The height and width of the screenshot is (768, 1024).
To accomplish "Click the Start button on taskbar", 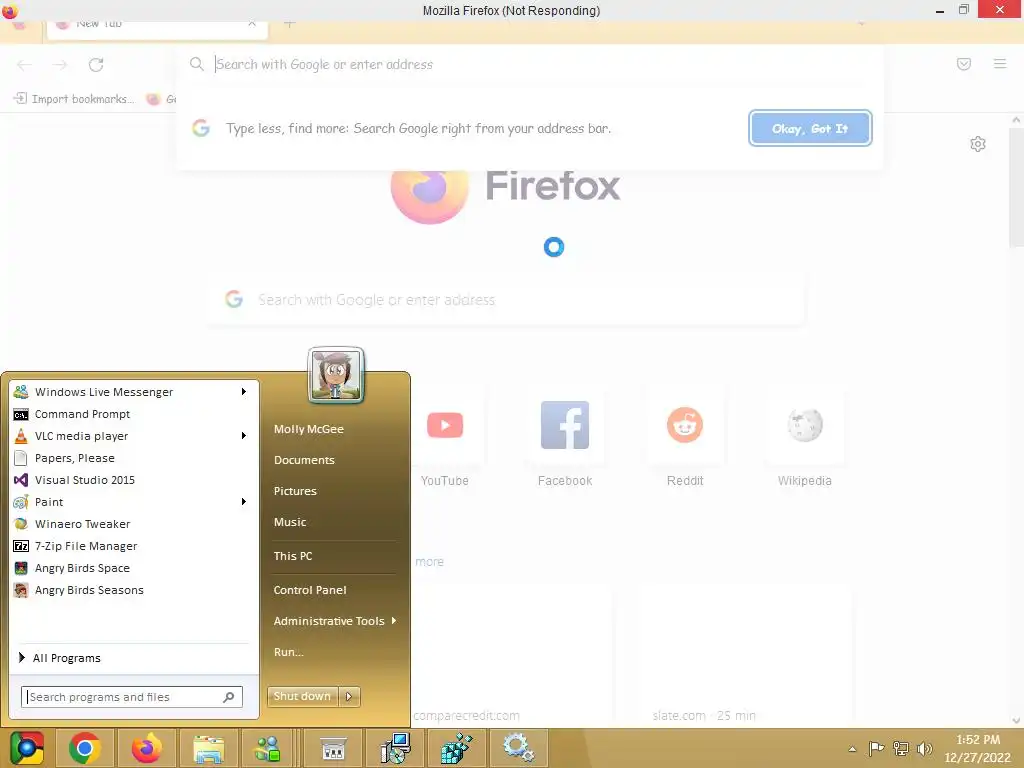I will 27,748.
